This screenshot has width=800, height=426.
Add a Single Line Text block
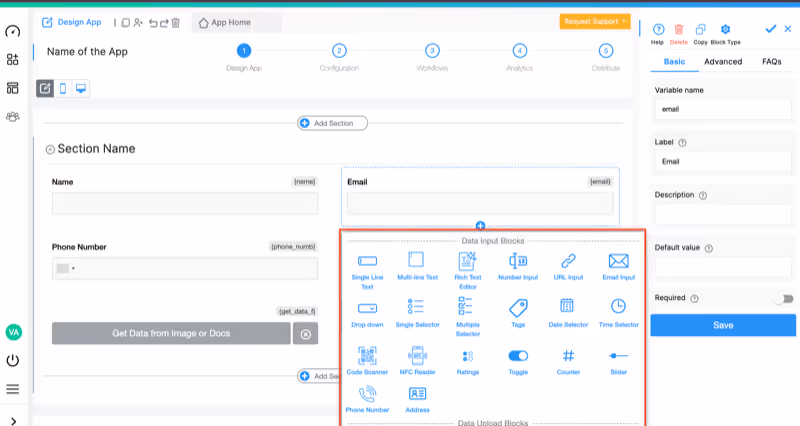coord(367,271)
